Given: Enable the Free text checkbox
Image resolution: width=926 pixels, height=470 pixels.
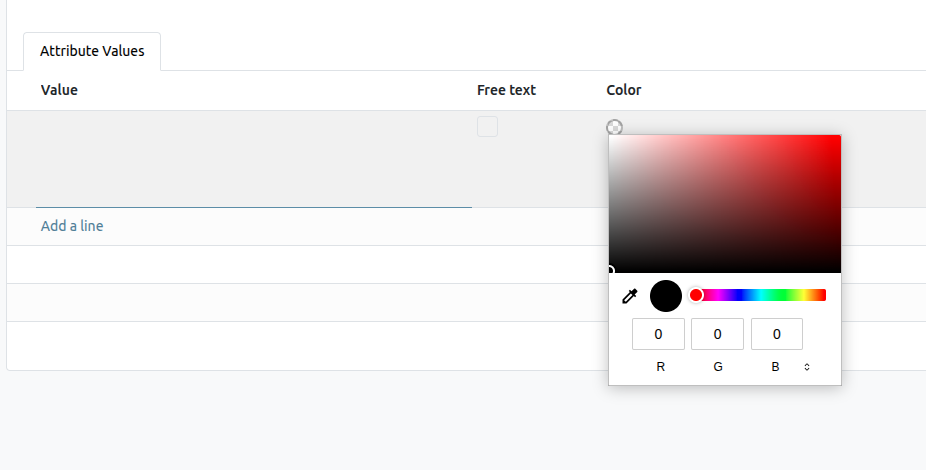Looking at the screenshot, I should point(487,127).
